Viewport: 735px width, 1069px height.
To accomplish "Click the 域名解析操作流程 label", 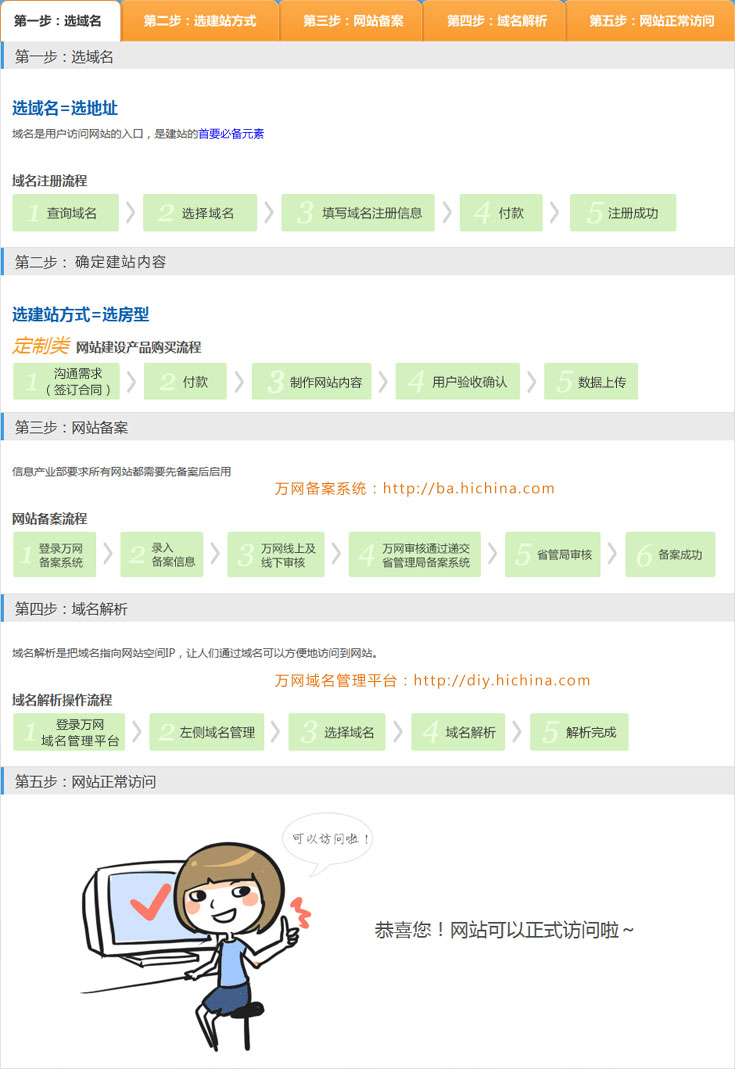I will [62, 700].
